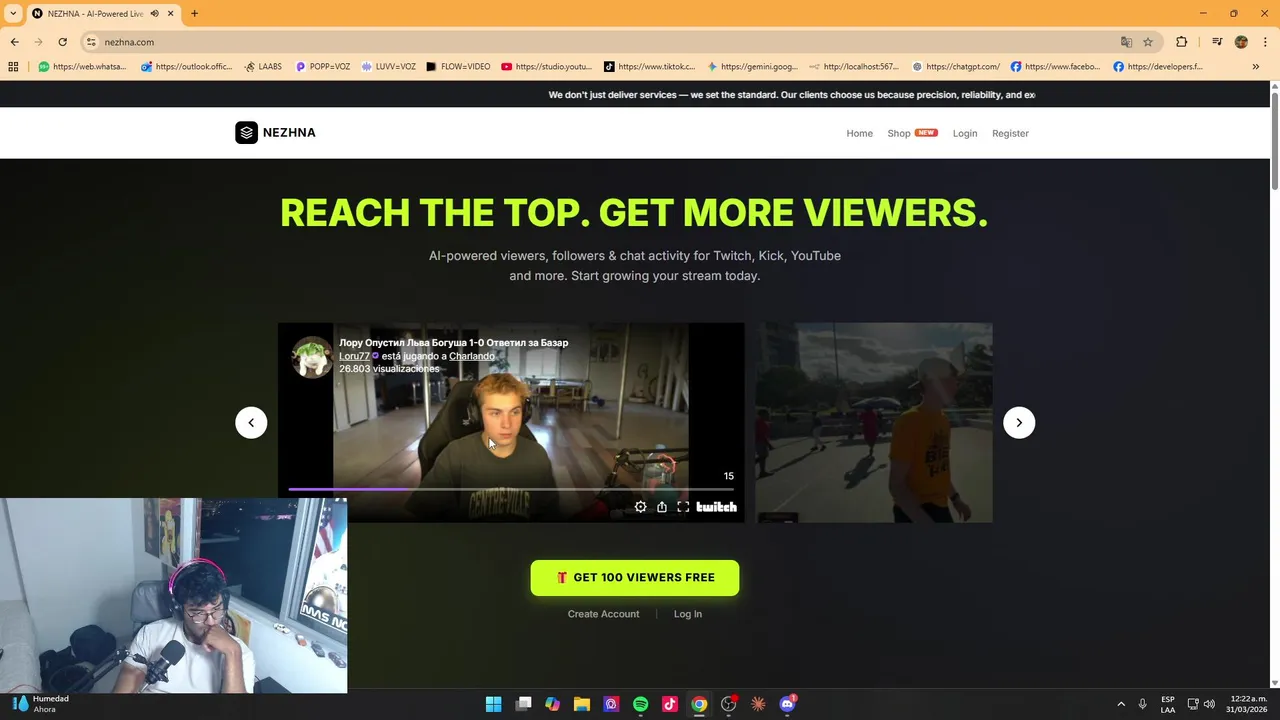Open Twitch player settings gear
Viewport: 1280px width, 720px height.
641,507
